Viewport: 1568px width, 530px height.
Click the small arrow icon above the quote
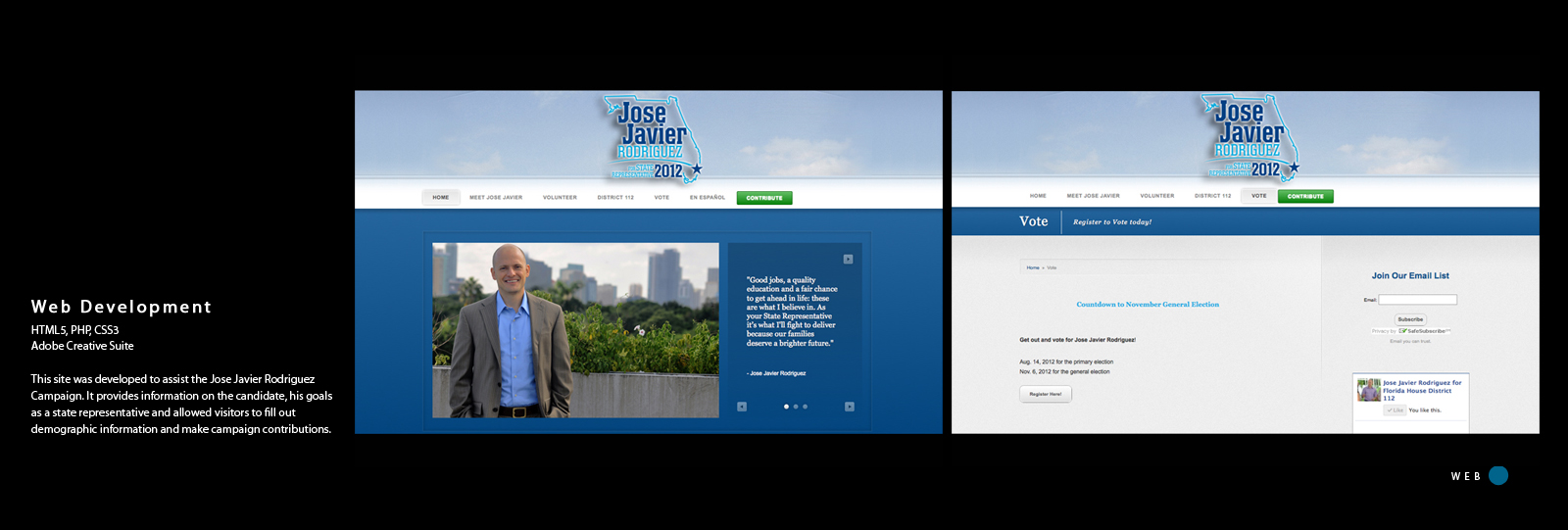click(x=848, y=260)
